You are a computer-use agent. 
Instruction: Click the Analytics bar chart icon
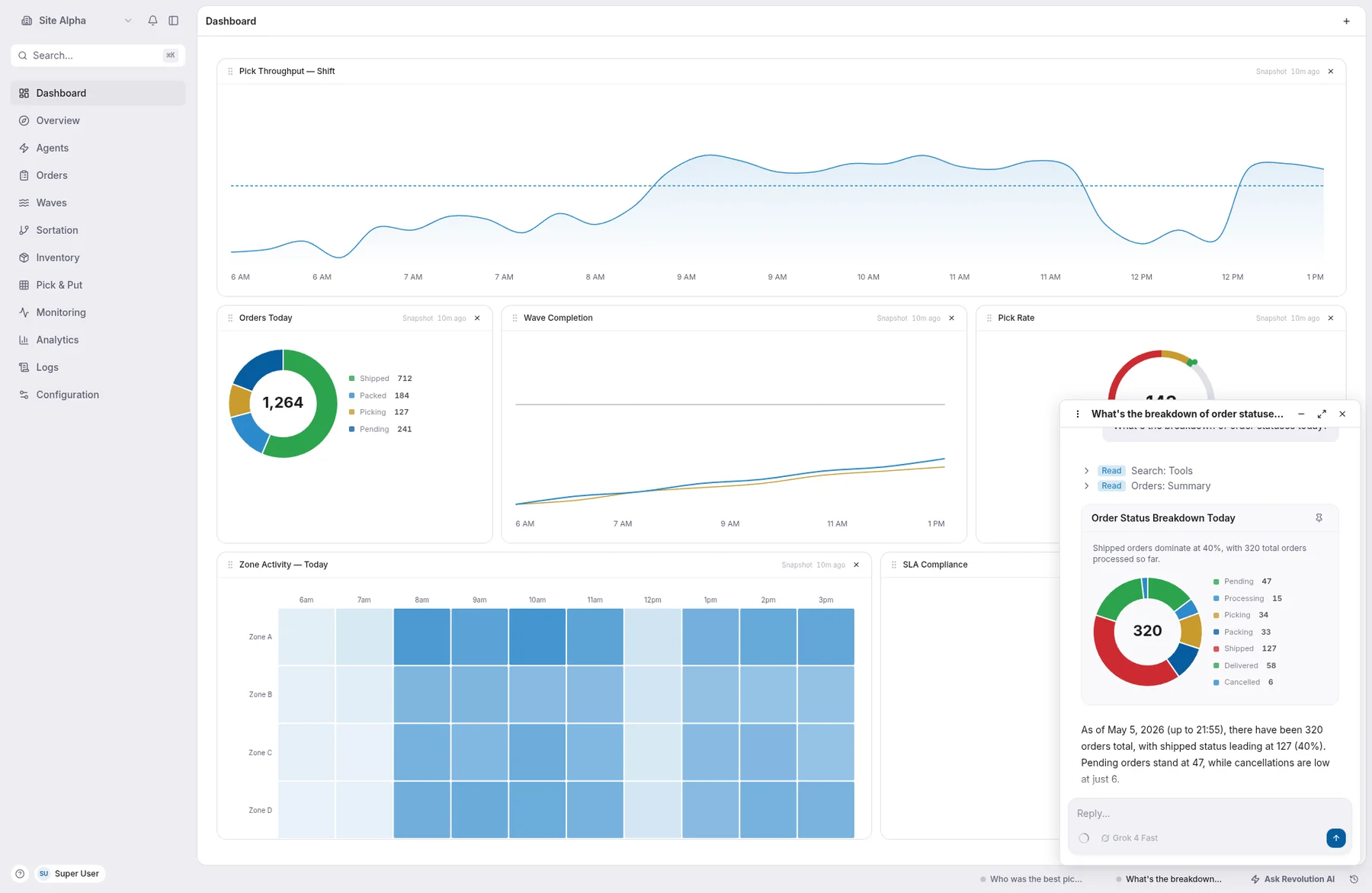point(24,340)
